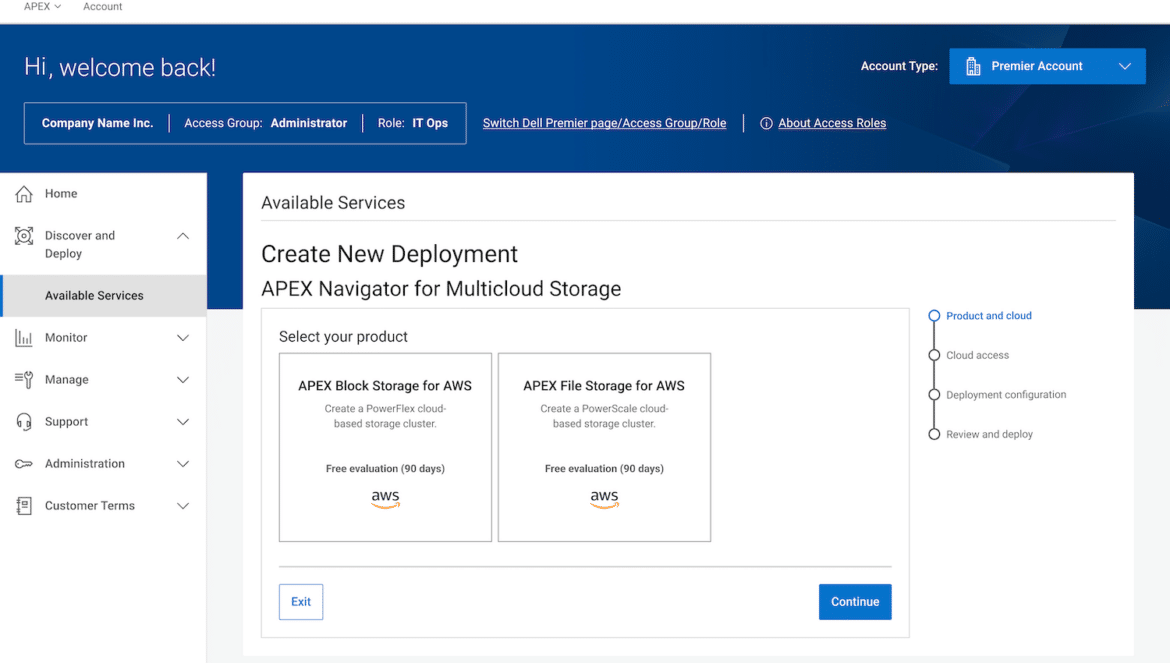This screenshot has height=663, width=1170.
Task: Click the Exit button
Action: (x=301, y=602)
